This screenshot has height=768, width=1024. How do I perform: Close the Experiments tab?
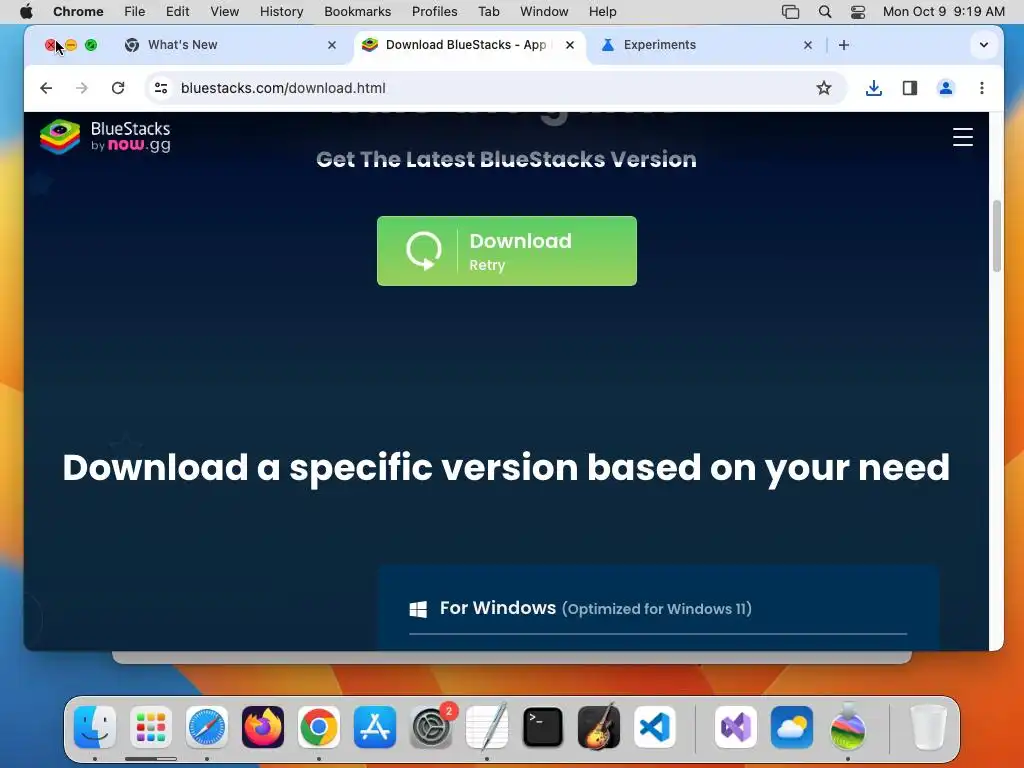pyautogui.click(x=808, y=45)
